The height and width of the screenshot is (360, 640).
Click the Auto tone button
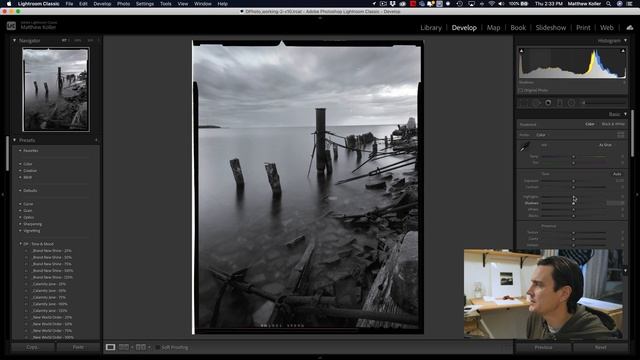(x=617, y=174)
